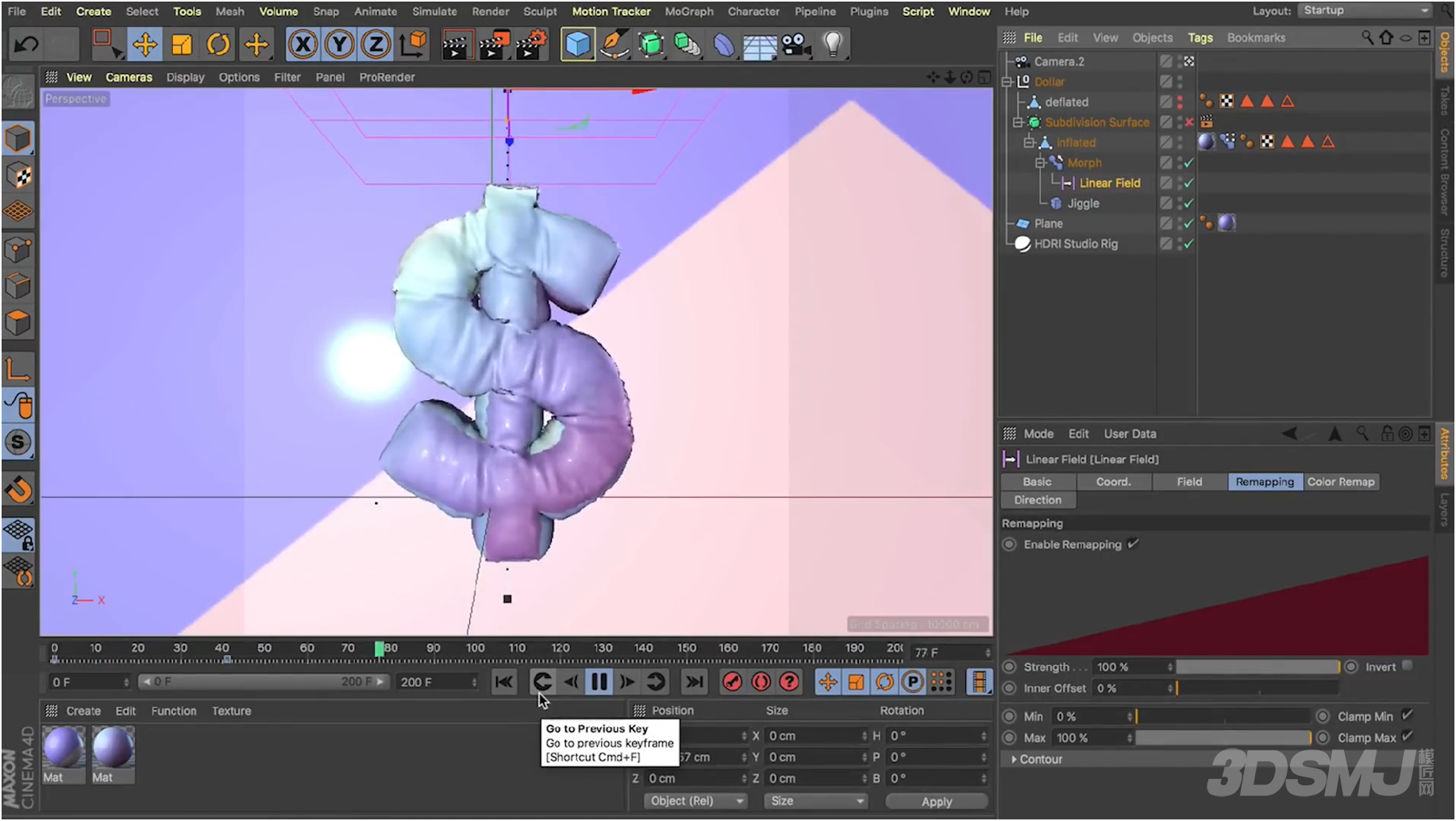The width and height of the screenshot is (1456, 821).
Task: Go to end of animation
Action: tap(695, 681)
